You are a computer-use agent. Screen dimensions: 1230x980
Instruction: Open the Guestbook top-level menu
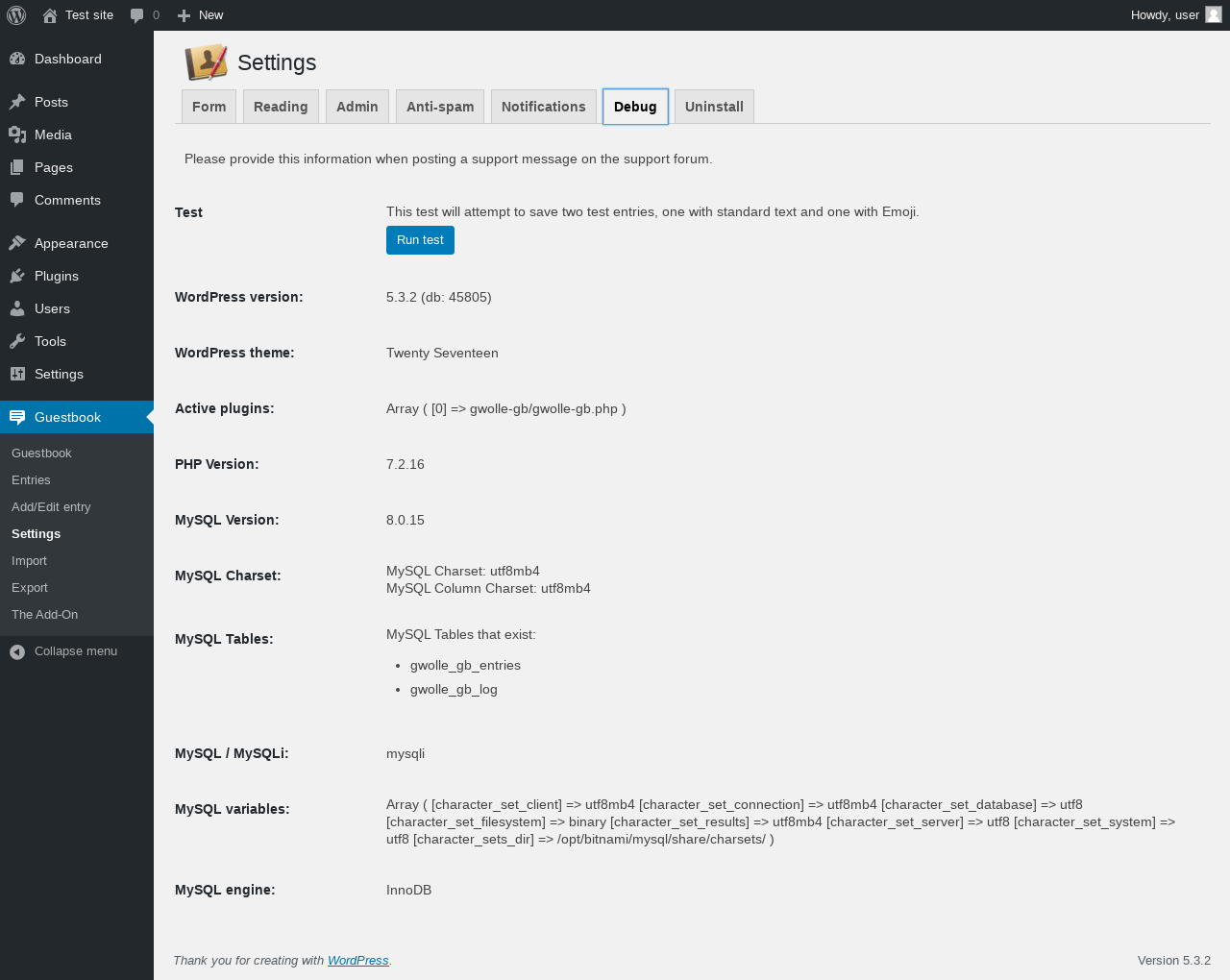tap(77, 417)
